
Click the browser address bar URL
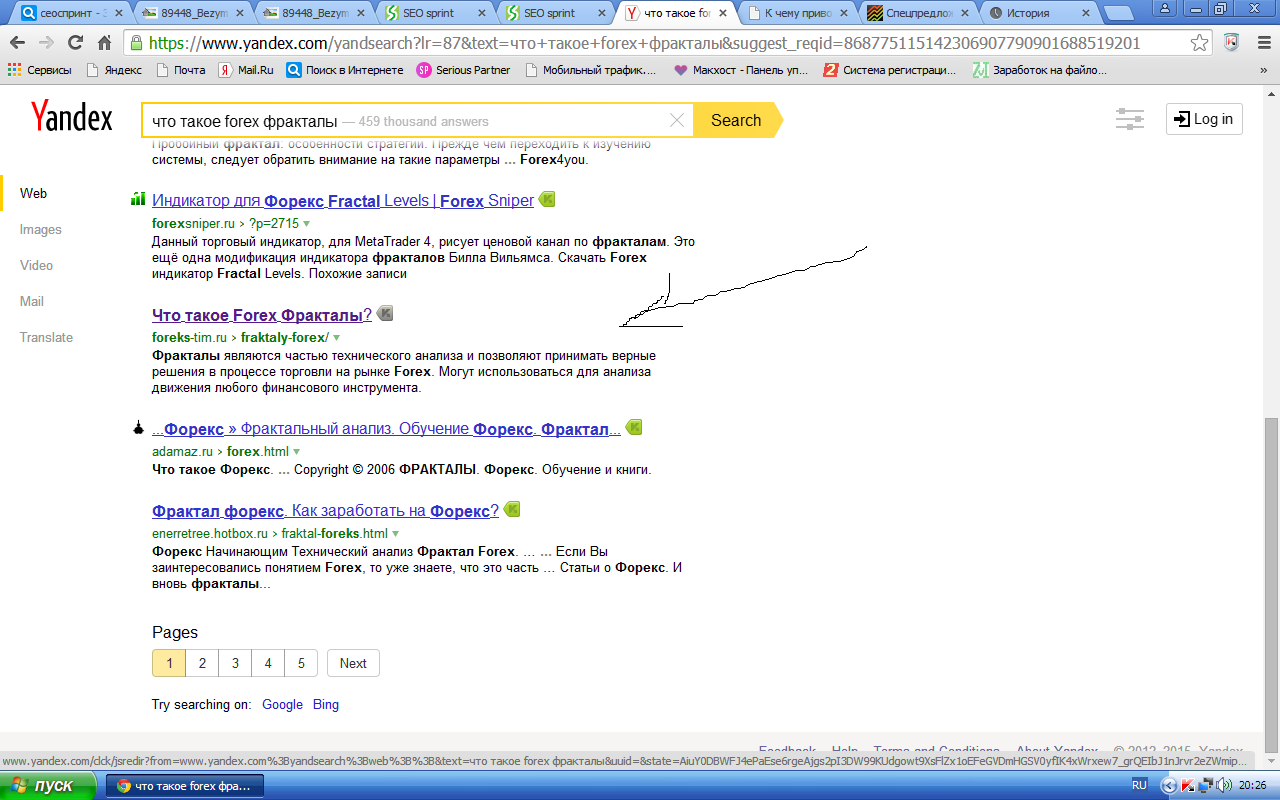point(644,44)
